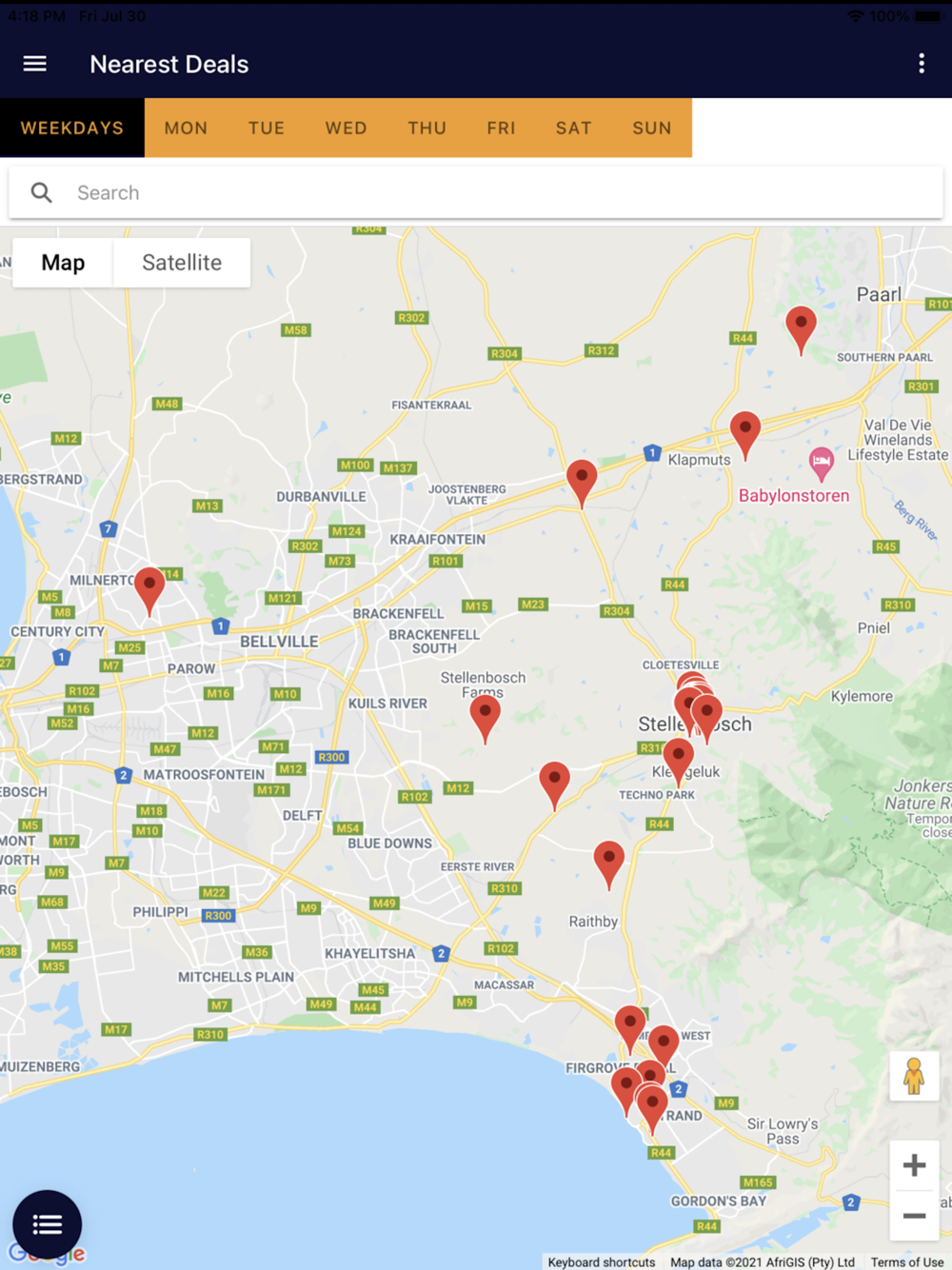Select the red pin near Paarl
The height and width of the screenshot is (1270, 952).
point(801,330)
